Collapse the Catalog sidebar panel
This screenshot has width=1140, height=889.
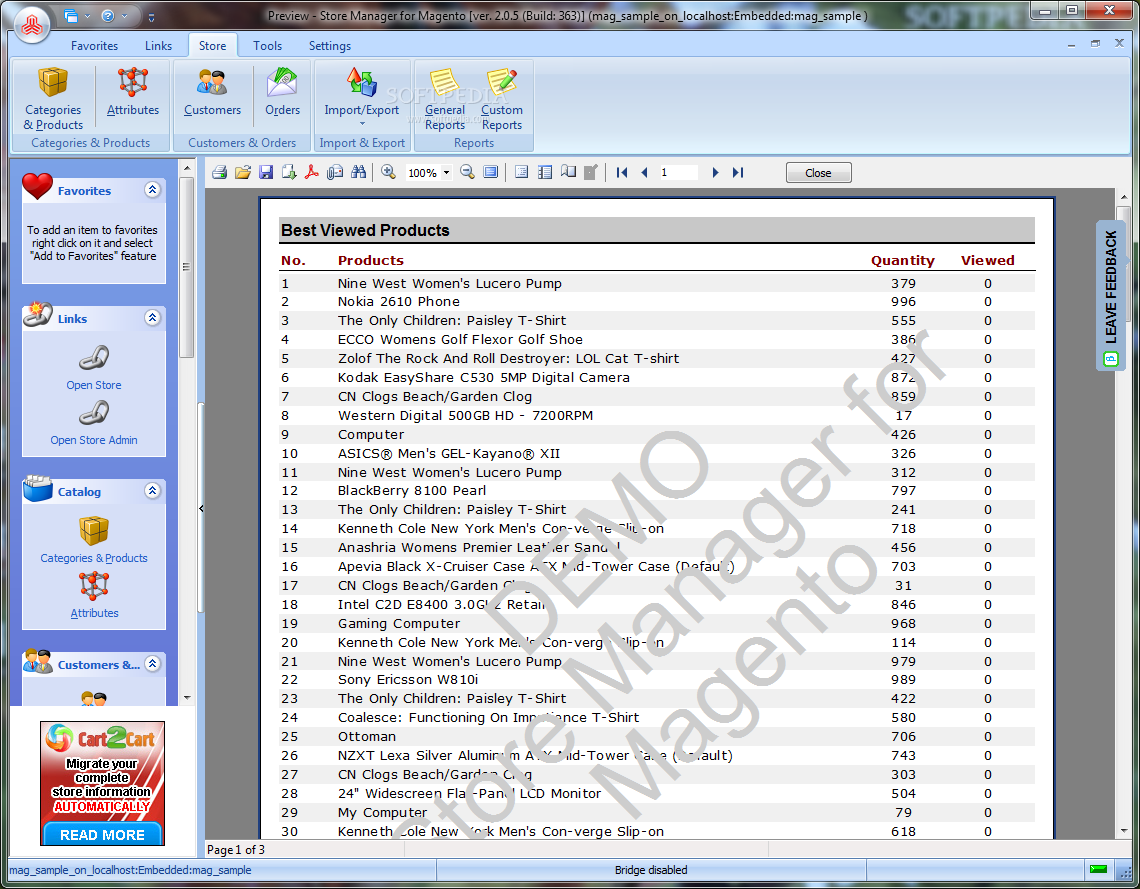click(x=152, y=491)
